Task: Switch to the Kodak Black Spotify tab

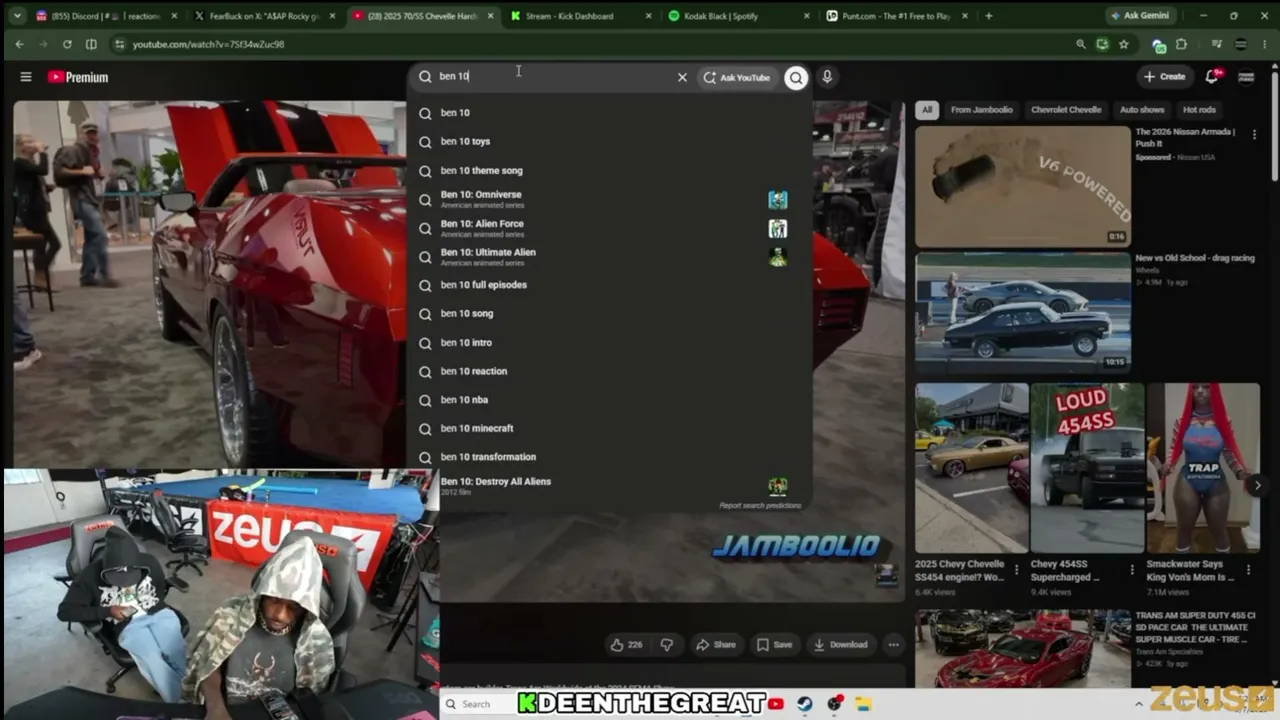Action: click(x=738, y=16)
